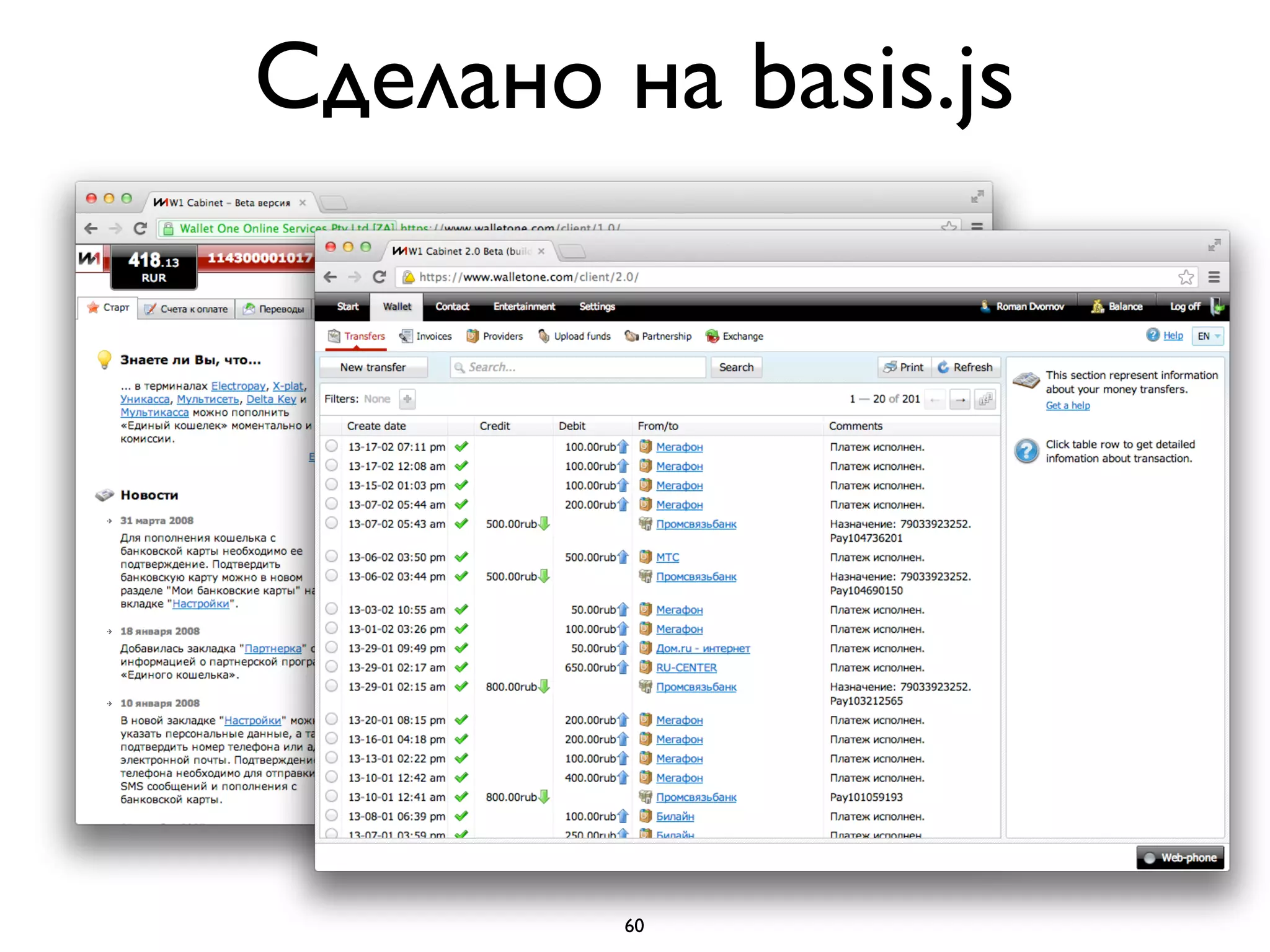1270x952 pixels.
Task: Click export icon beside pagination arrows
Action: (985, 400)
